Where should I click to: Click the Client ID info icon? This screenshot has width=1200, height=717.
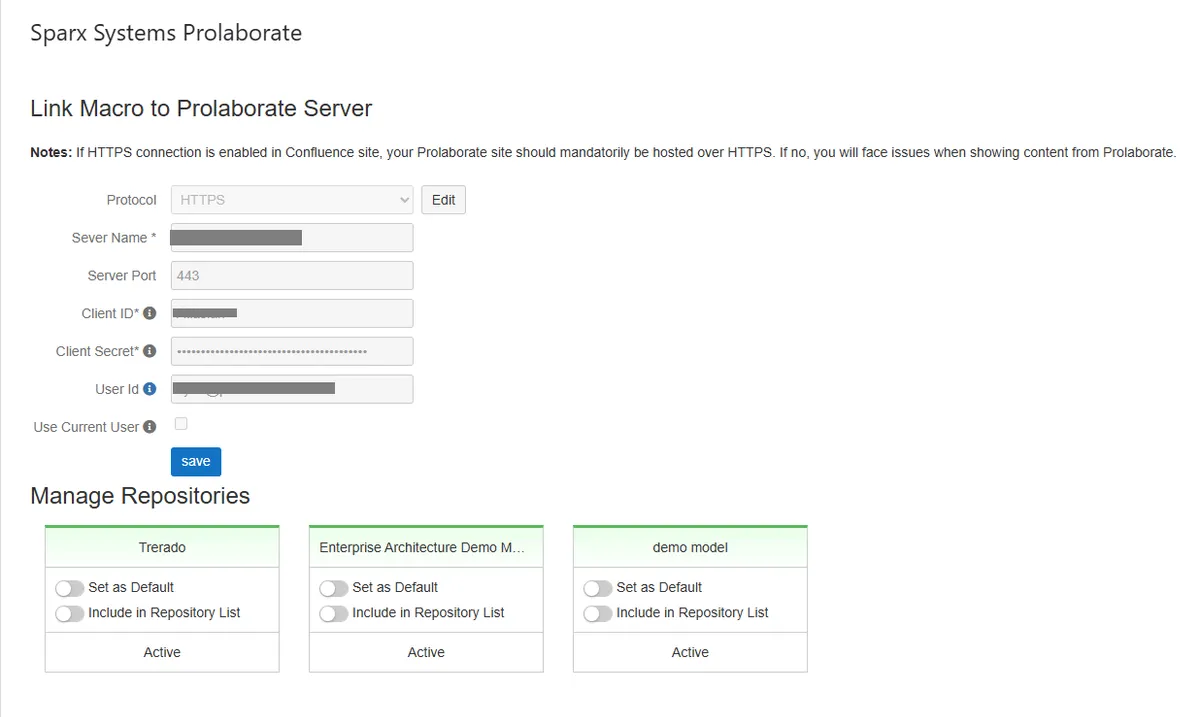(x=150, y=313)
